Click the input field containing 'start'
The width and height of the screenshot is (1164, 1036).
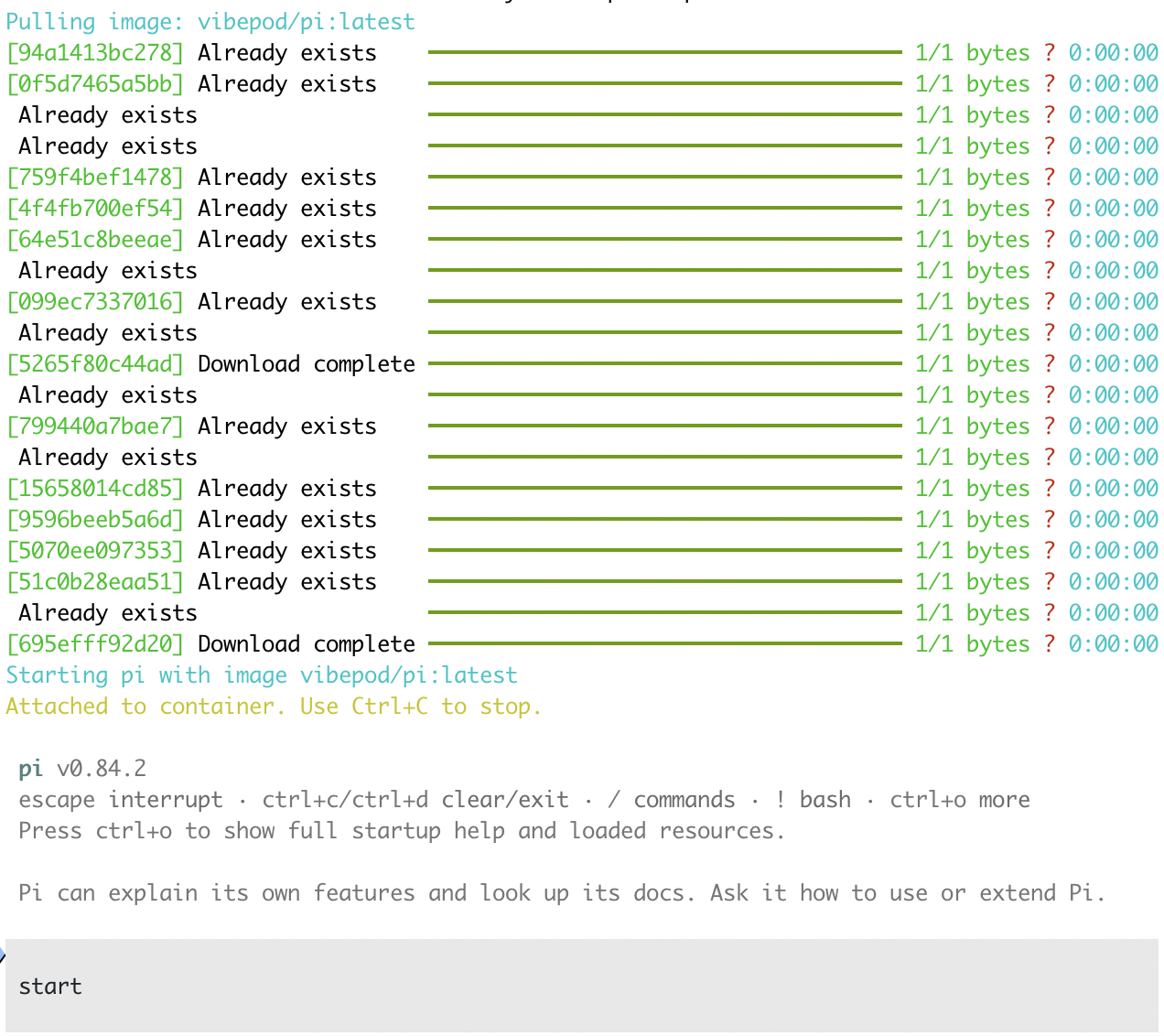click(x=582, y=987)
